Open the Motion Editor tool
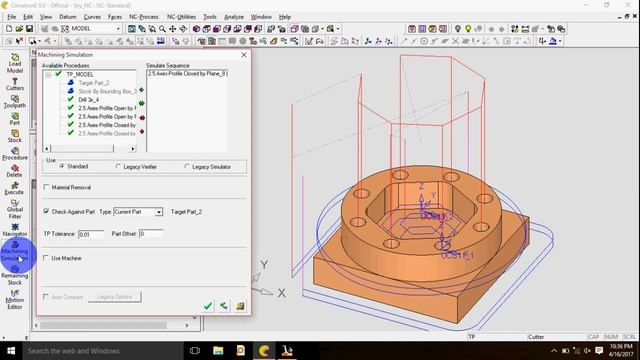 pos(15,300)
